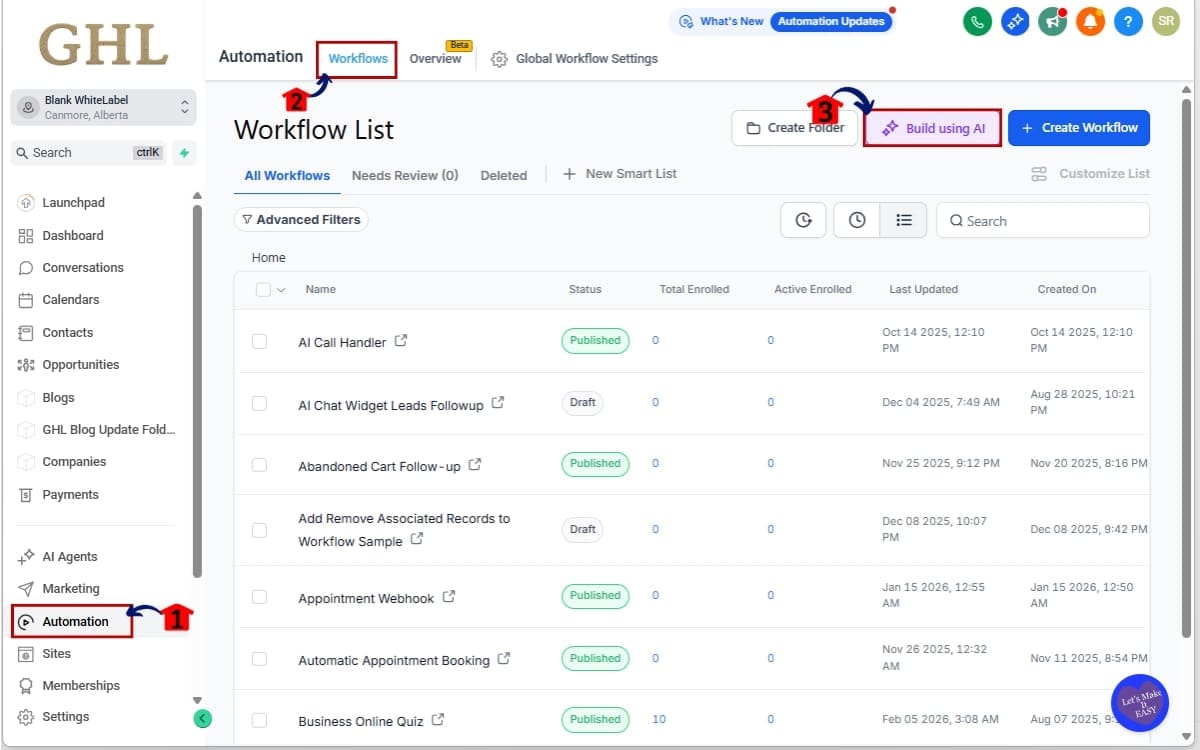Open the orange notifications bell

pos(1091,21)
